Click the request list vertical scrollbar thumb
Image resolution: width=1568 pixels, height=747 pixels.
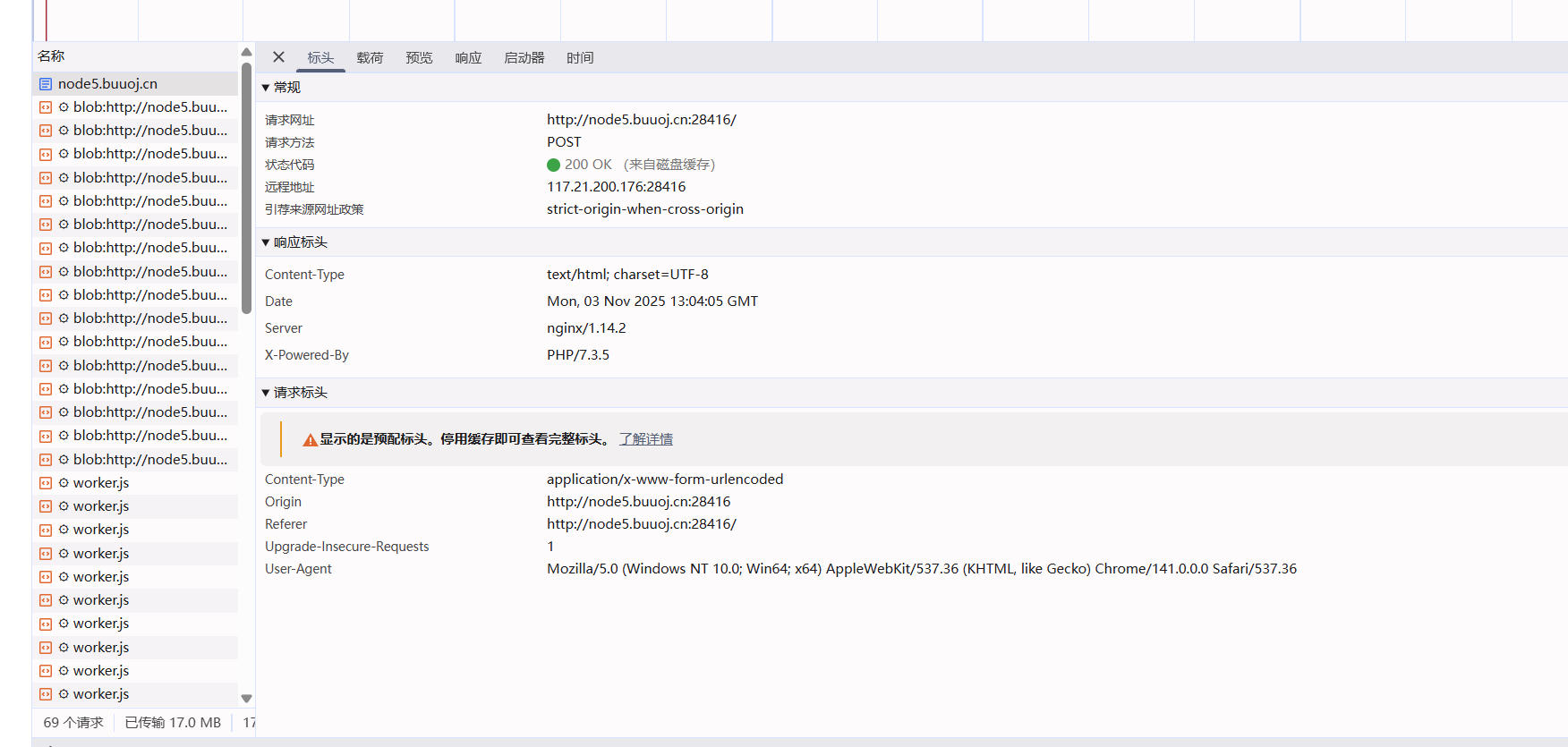point(246,188)
